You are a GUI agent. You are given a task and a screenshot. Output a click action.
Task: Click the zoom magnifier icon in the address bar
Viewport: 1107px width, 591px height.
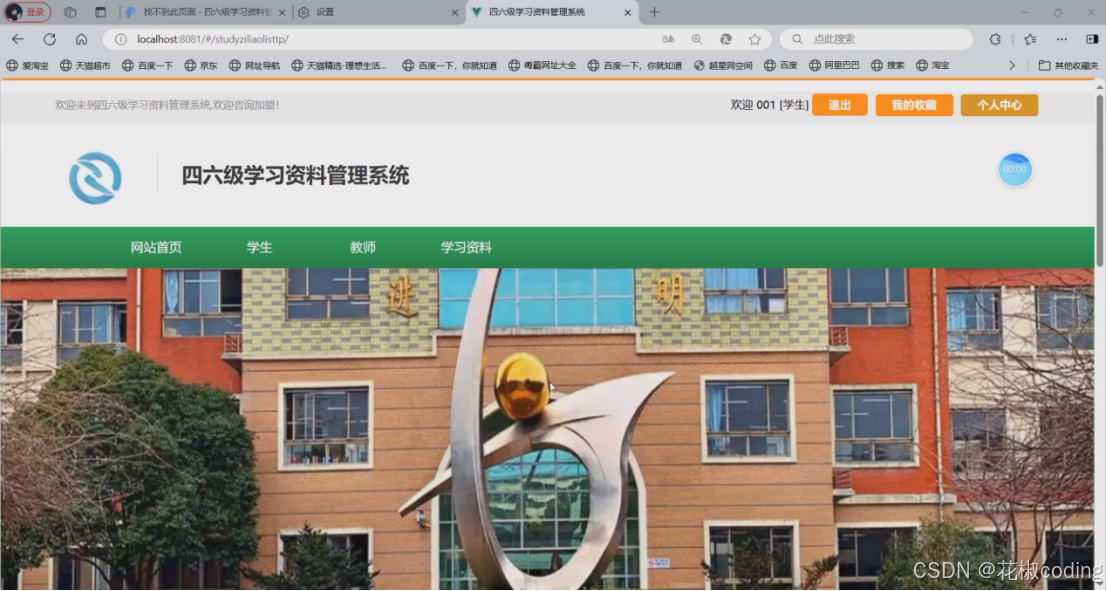(696, 39)
